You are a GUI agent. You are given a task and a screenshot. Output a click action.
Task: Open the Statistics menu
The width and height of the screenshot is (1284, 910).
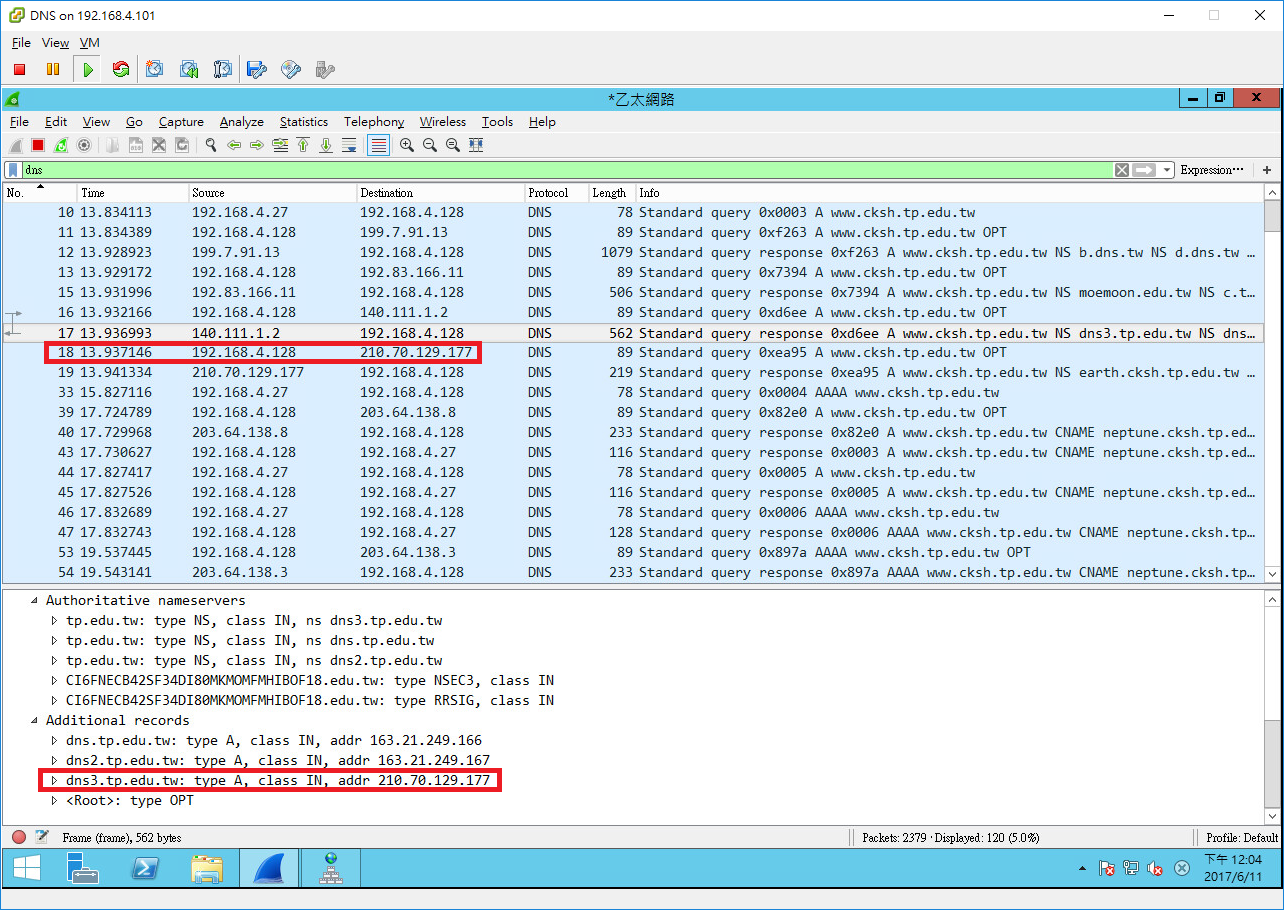coord(304,122)
